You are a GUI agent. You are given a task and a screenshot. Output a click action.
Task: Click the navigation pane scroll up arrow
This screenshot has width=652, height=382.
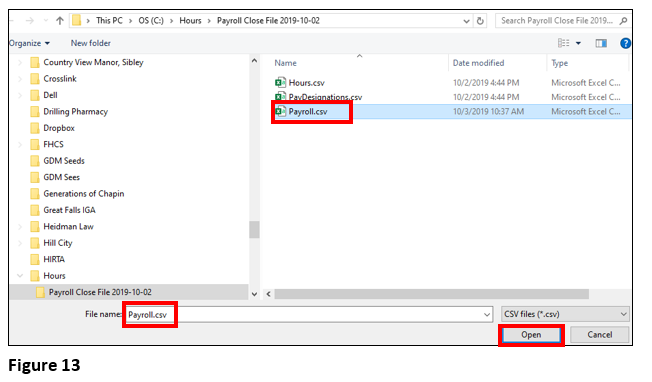pyautogui.click(x=254, y=61)
